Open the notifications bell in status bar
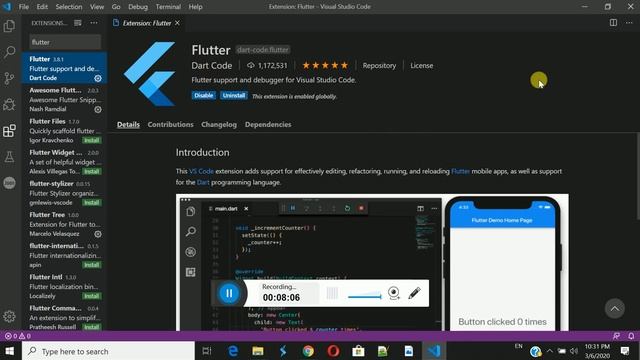 point(631,336)
